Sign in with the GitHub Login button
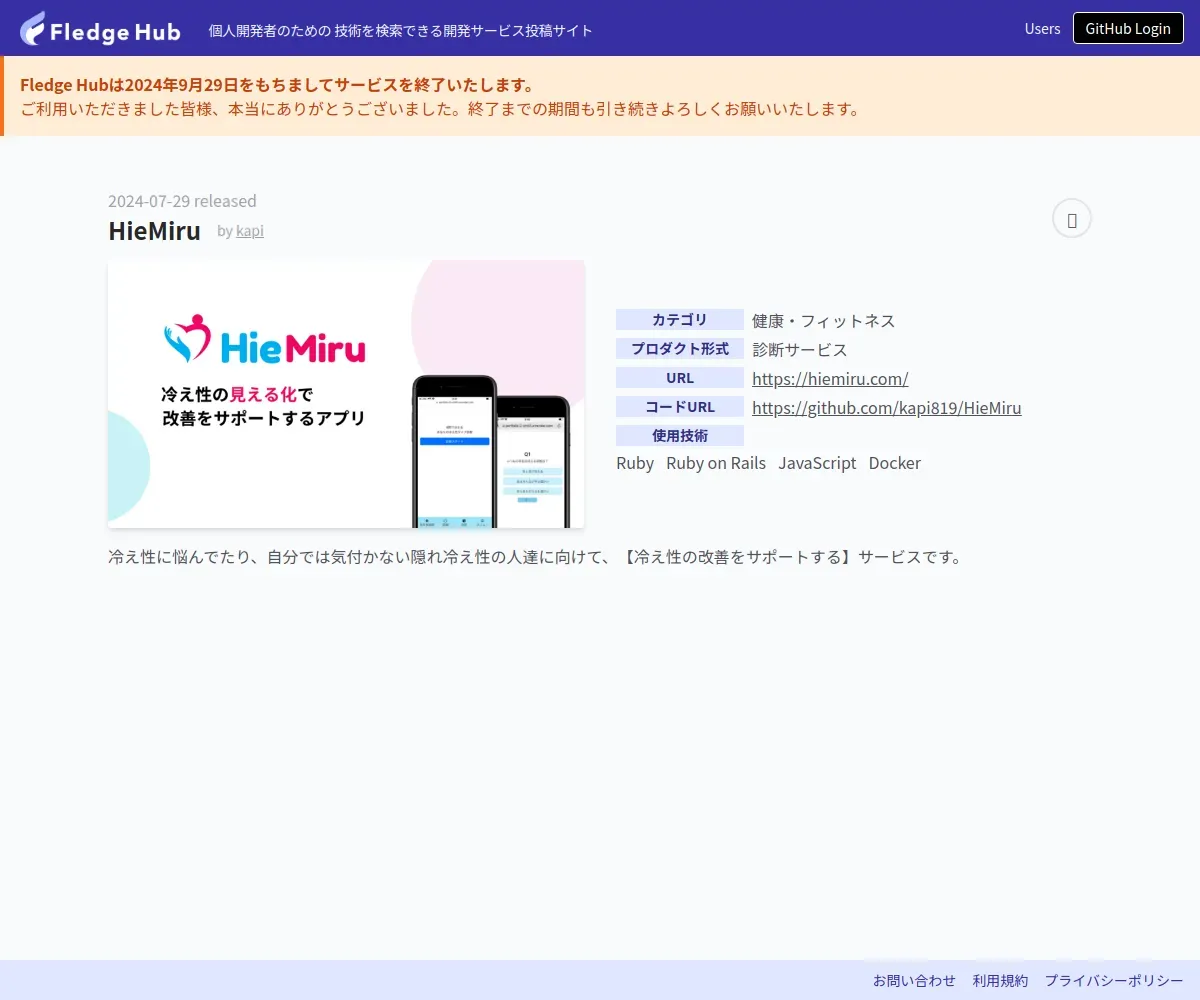Image resolution: width=1200 pixels, height=1000 pixels. (1128, 28)
